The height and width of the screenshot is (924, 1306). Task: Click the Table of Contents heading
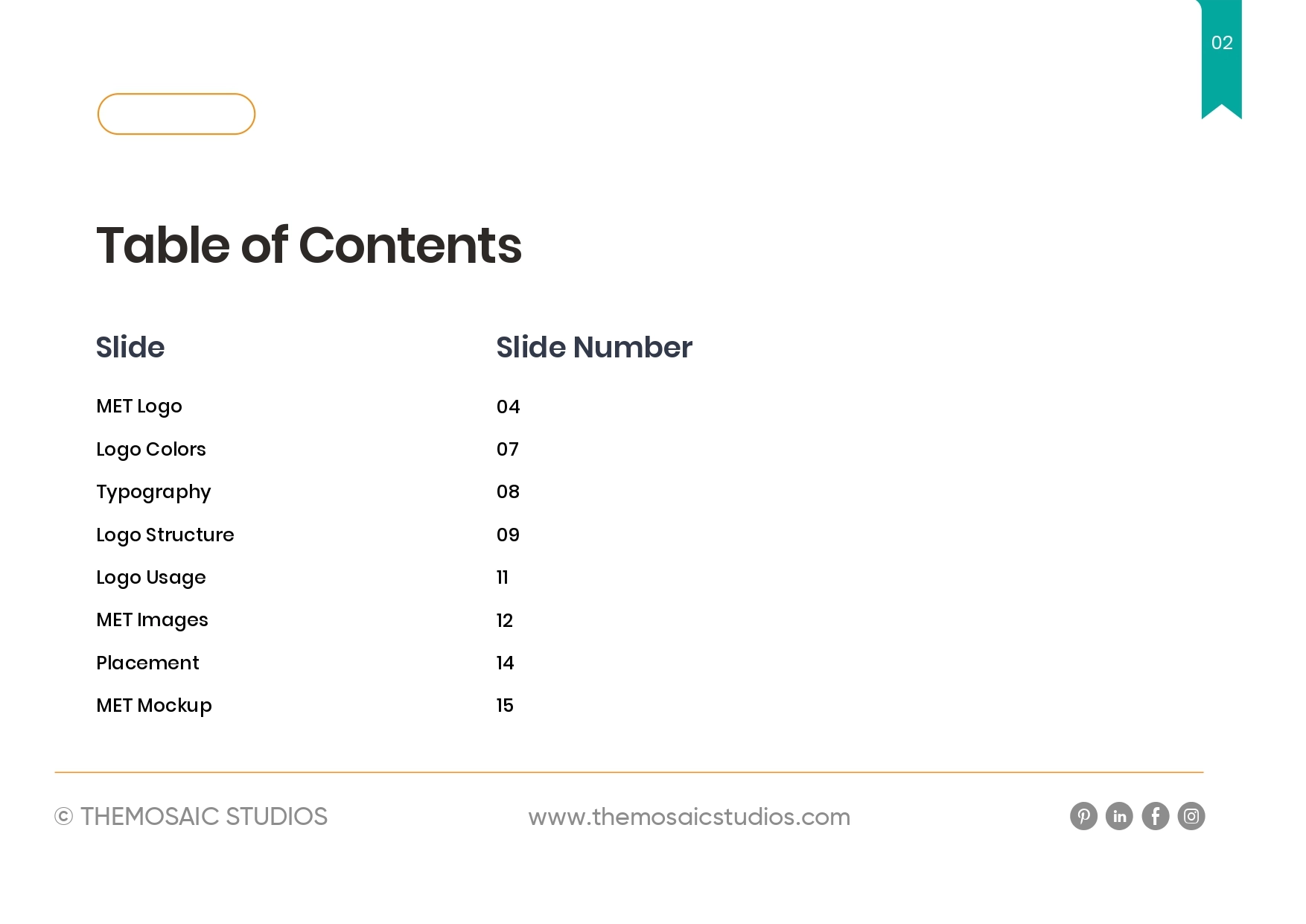309,245
